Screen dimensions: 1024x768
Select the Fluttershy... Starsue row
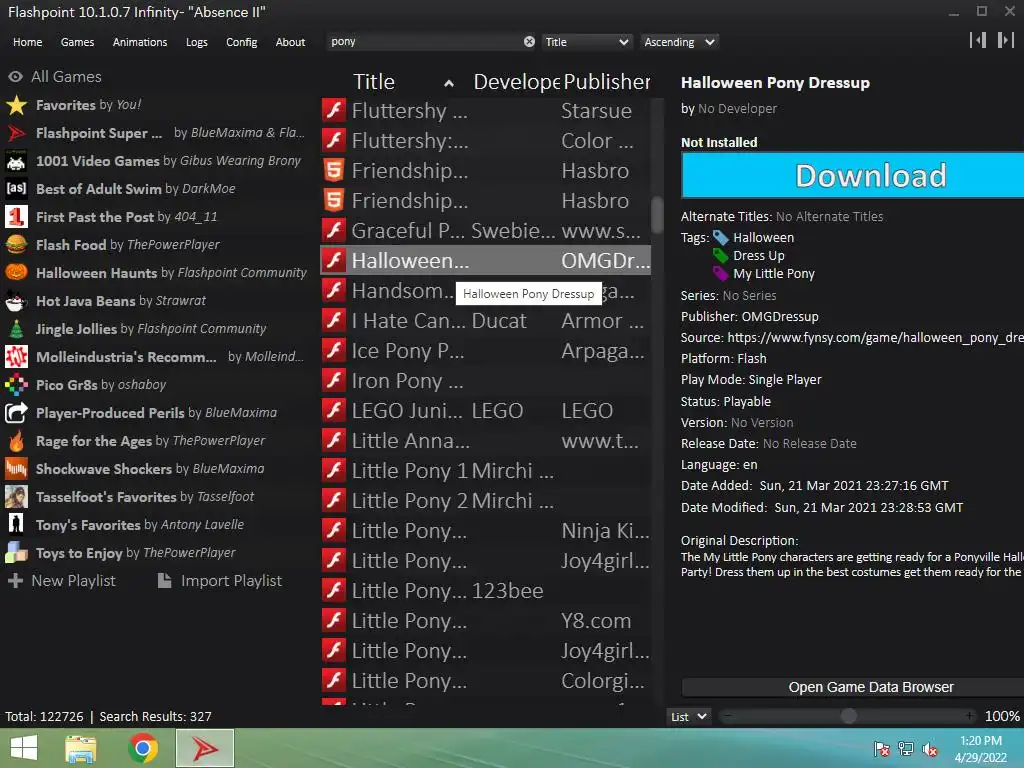[486, 110]
